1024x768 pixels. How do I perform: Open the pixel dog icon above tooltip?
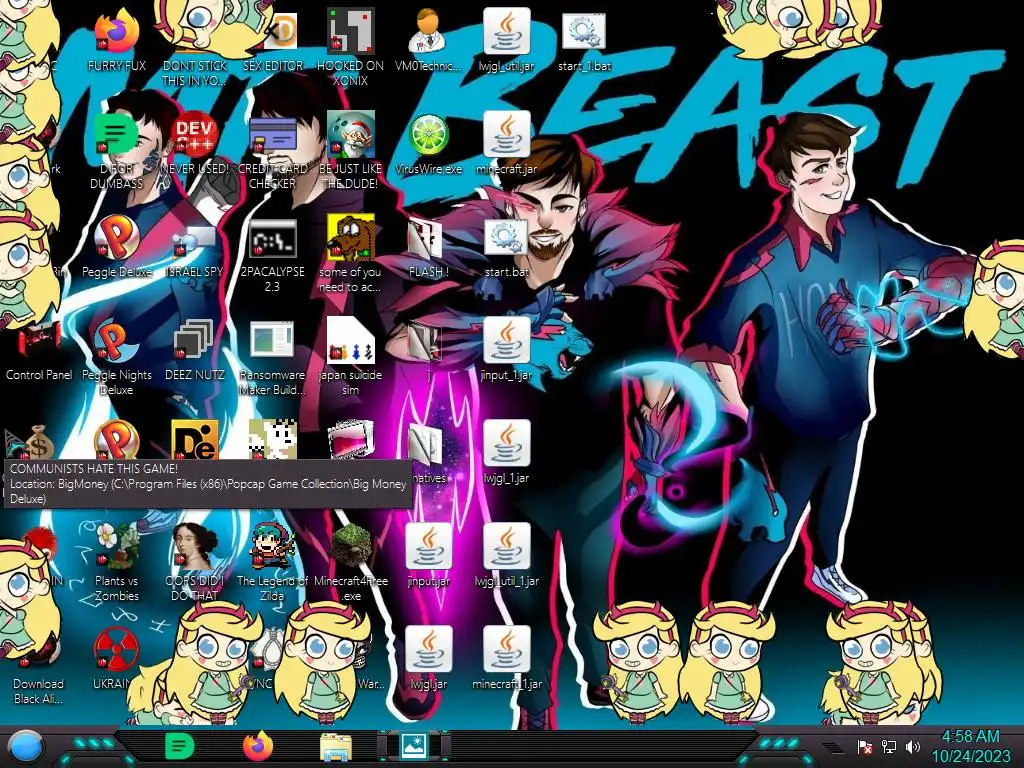(x=272, y=440)
